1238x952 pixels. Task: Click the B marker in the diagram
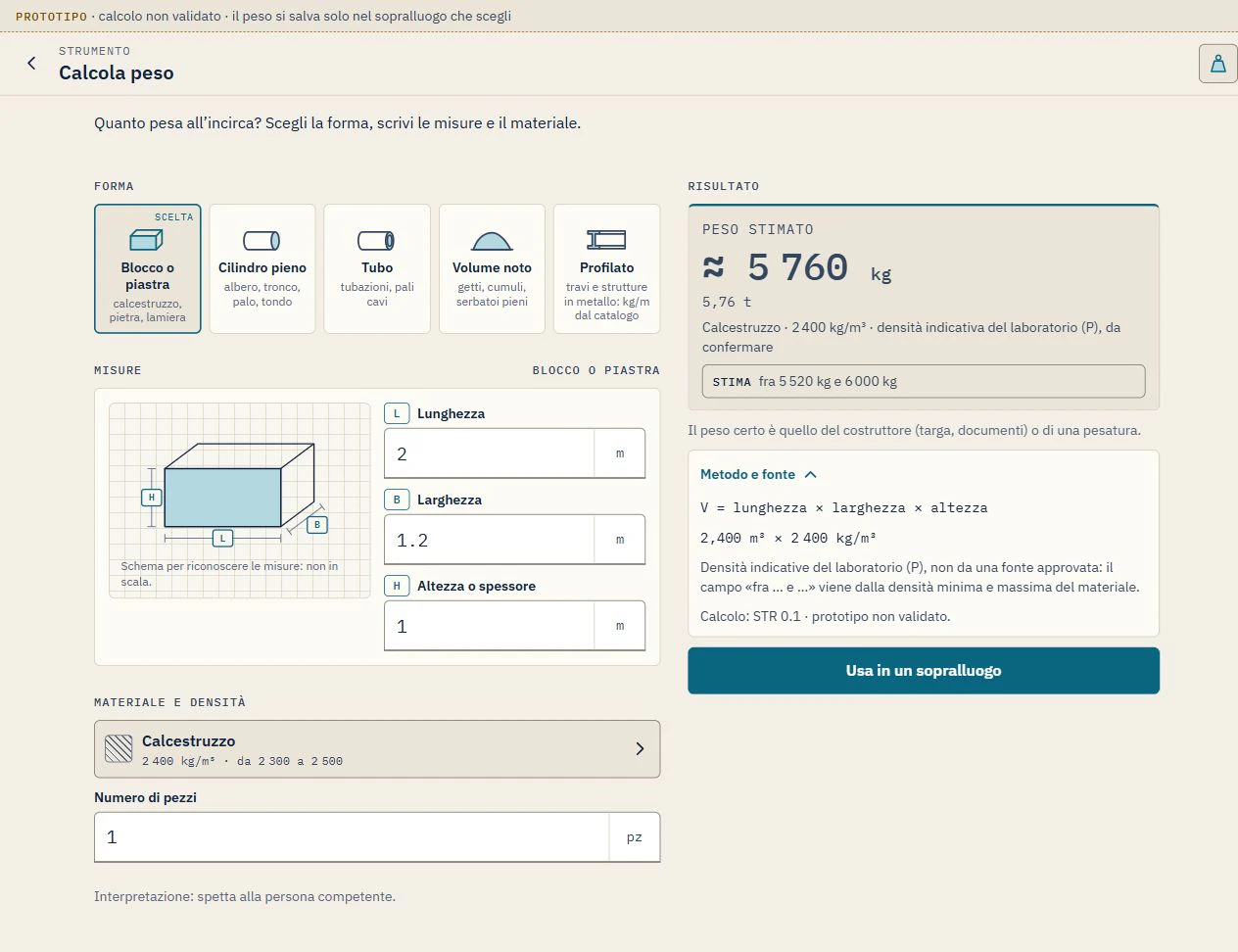tap(317, 525)
